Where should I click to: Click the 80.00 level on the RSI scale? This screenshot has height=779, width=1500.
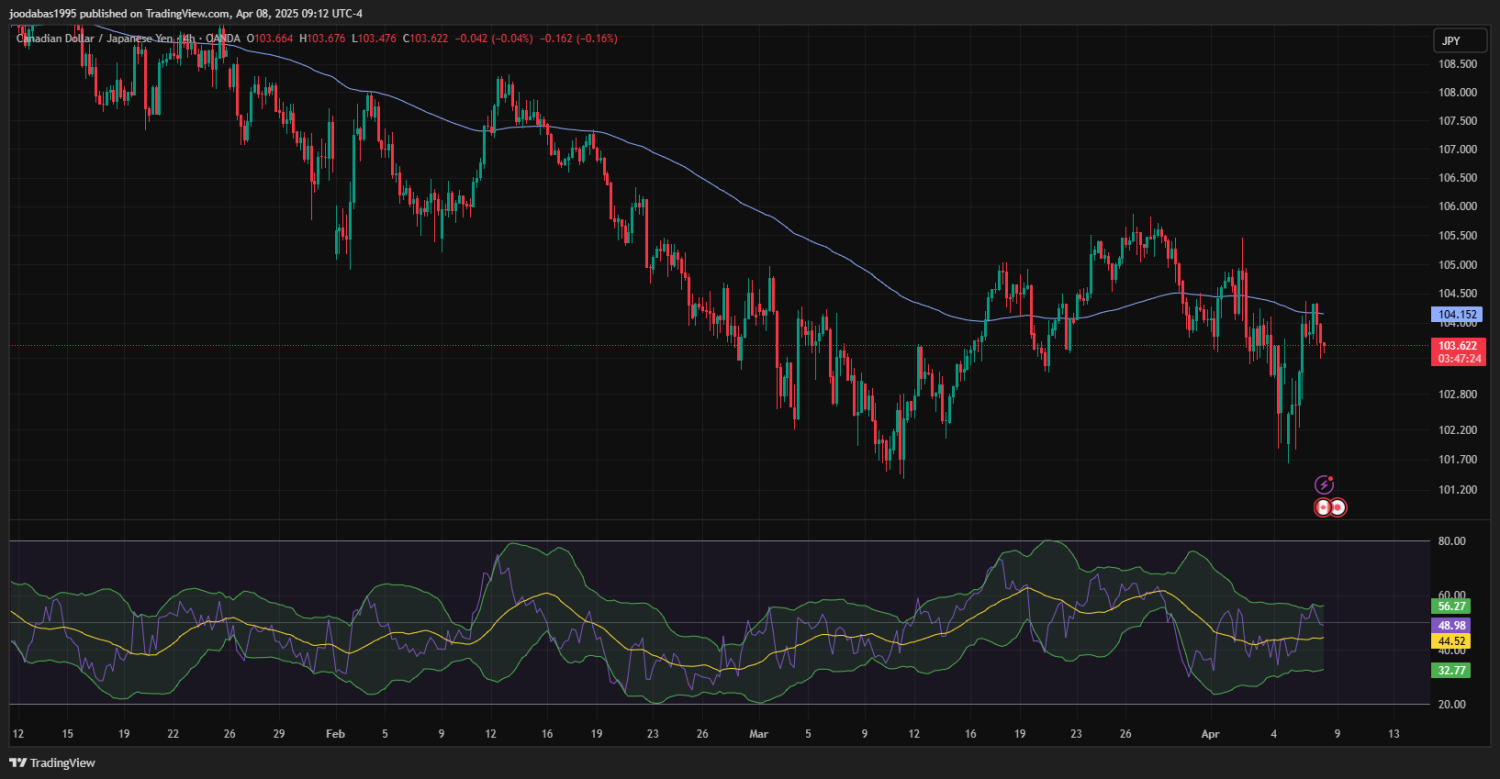tap(1451, 541)
